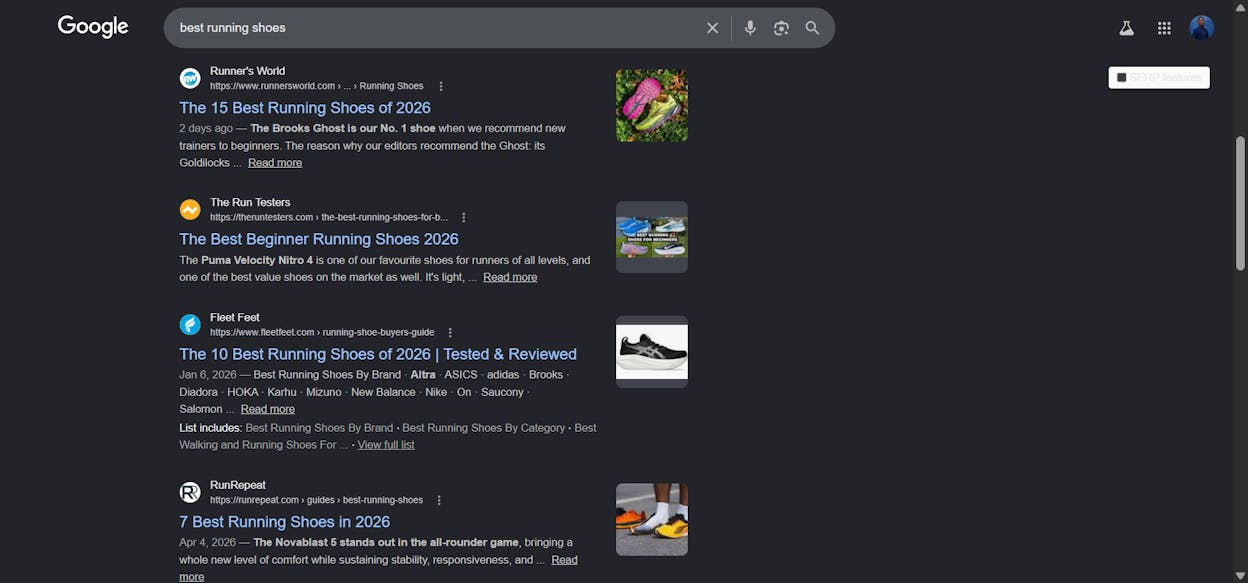Click 'Best Running Shoes By Category' list text

483,427
